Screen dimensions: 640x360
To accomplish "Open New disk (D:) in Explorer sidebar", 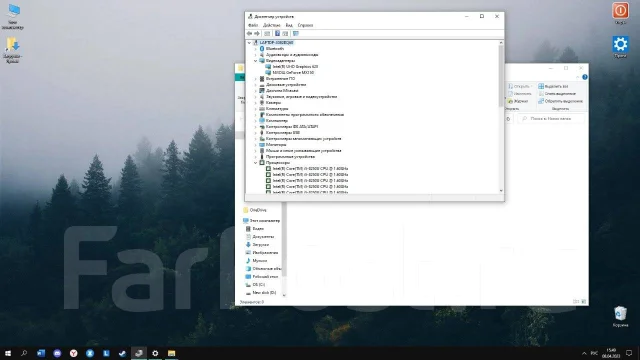I will click(261, 293).
